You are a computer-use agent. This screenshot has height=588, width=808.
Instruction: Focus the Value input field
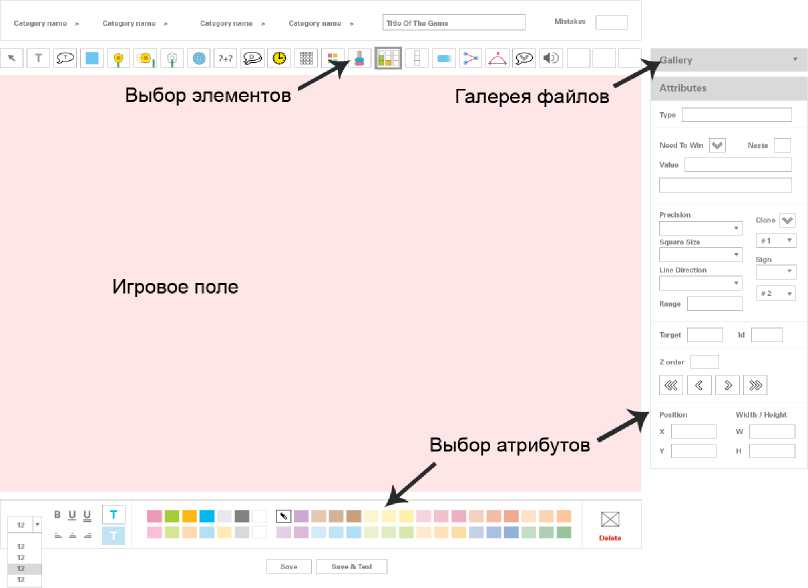click(x=738, y=164)
